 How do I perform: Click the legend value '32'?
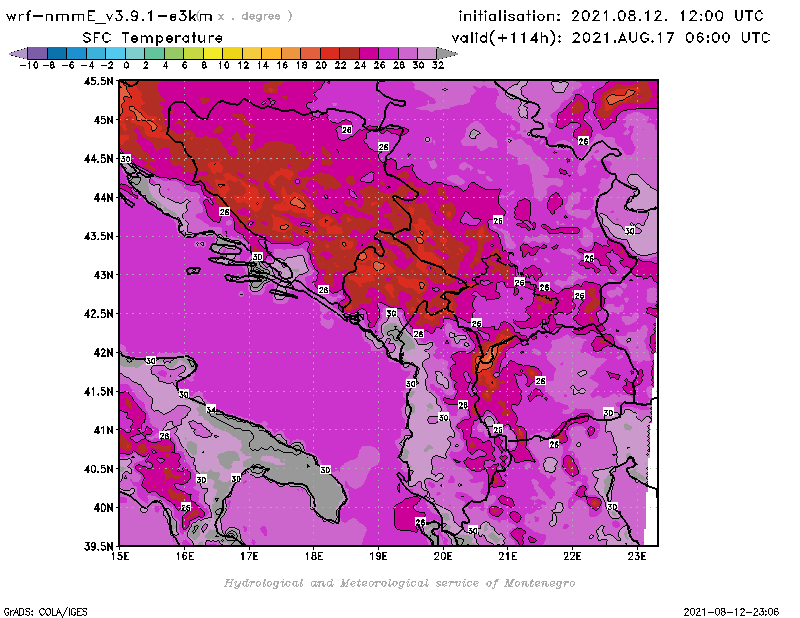(x=438, y=65)
